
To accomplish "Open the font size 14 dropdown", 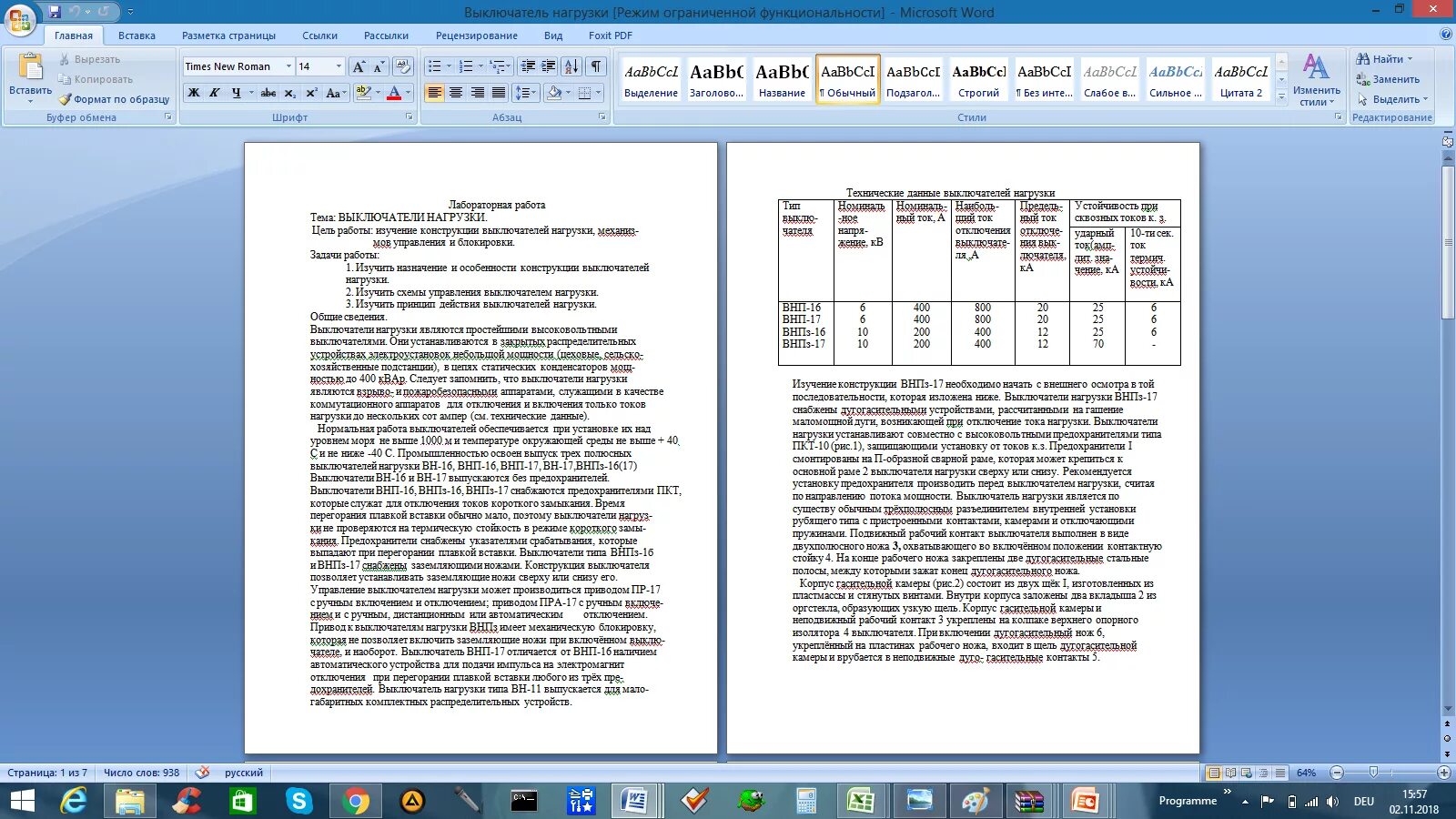I will point(339,66).
